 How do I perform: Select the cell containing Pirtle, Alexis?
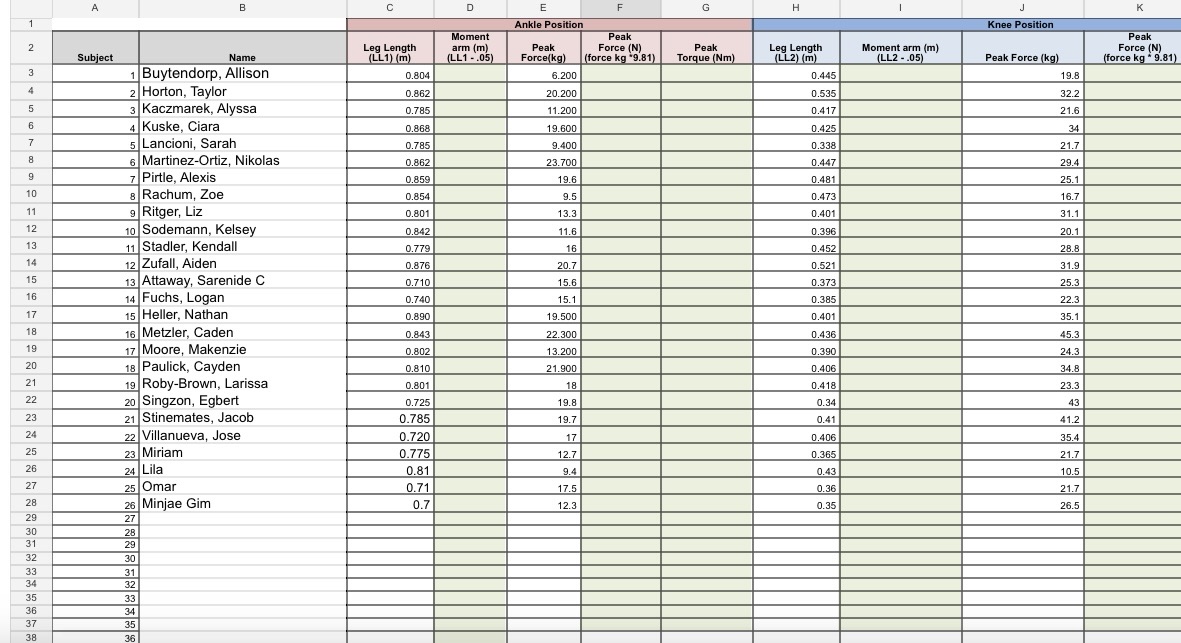pyautogui.click(x=243, y=178)
